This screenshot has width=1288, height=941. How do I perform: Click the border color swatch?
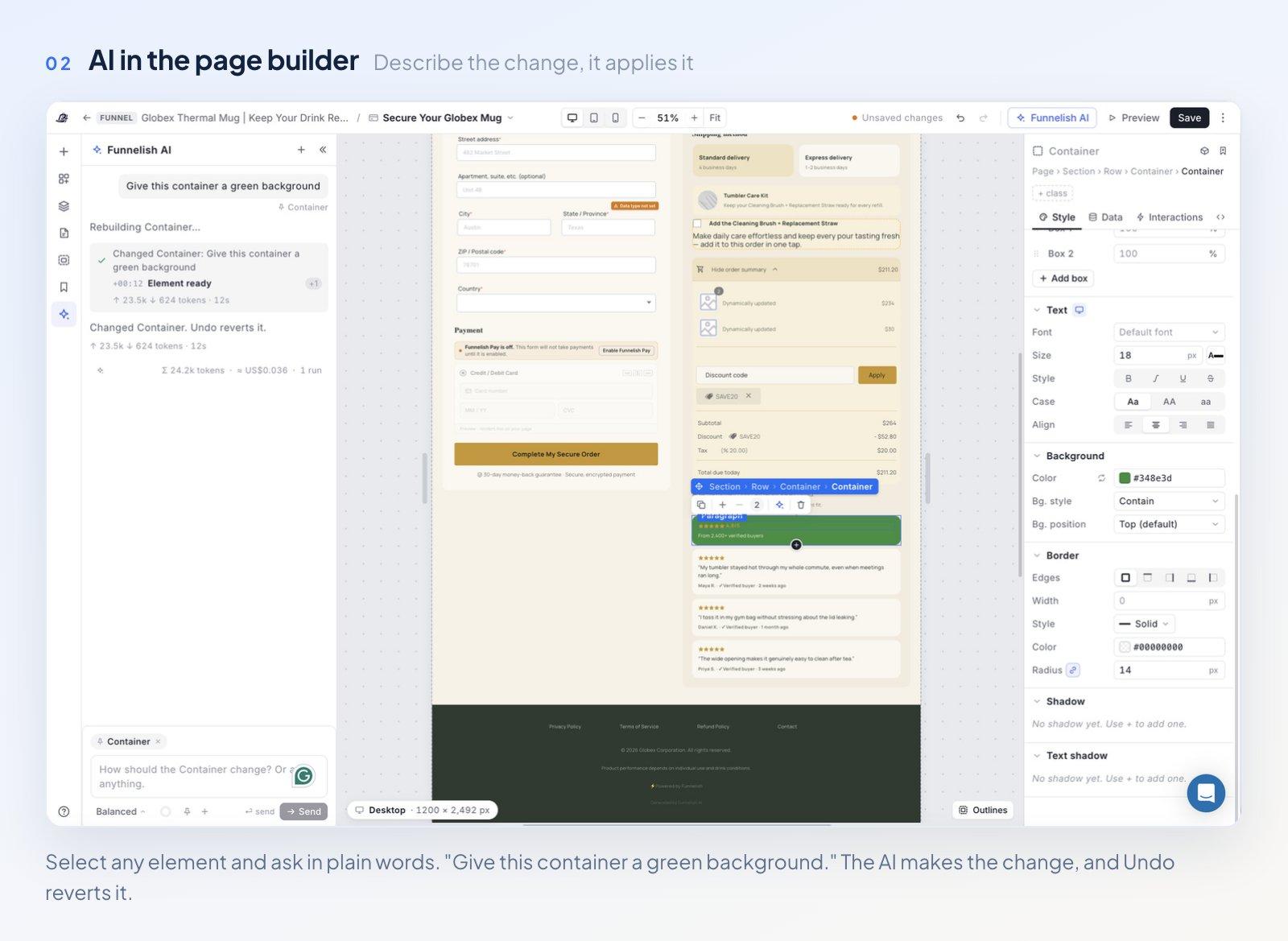pos(1125,647)
